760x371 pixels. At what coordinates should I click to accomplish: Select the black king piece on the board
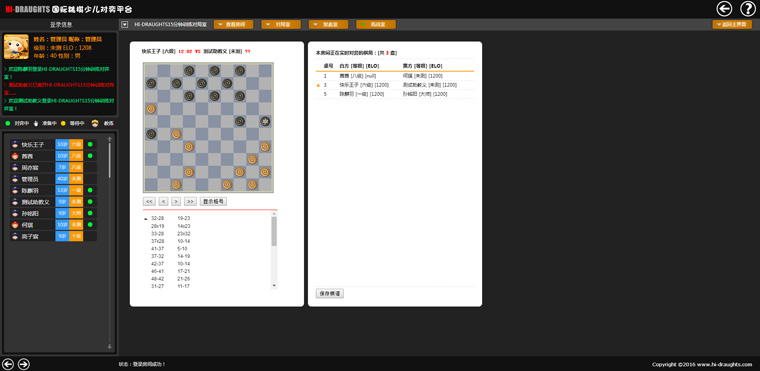[265, 121]
